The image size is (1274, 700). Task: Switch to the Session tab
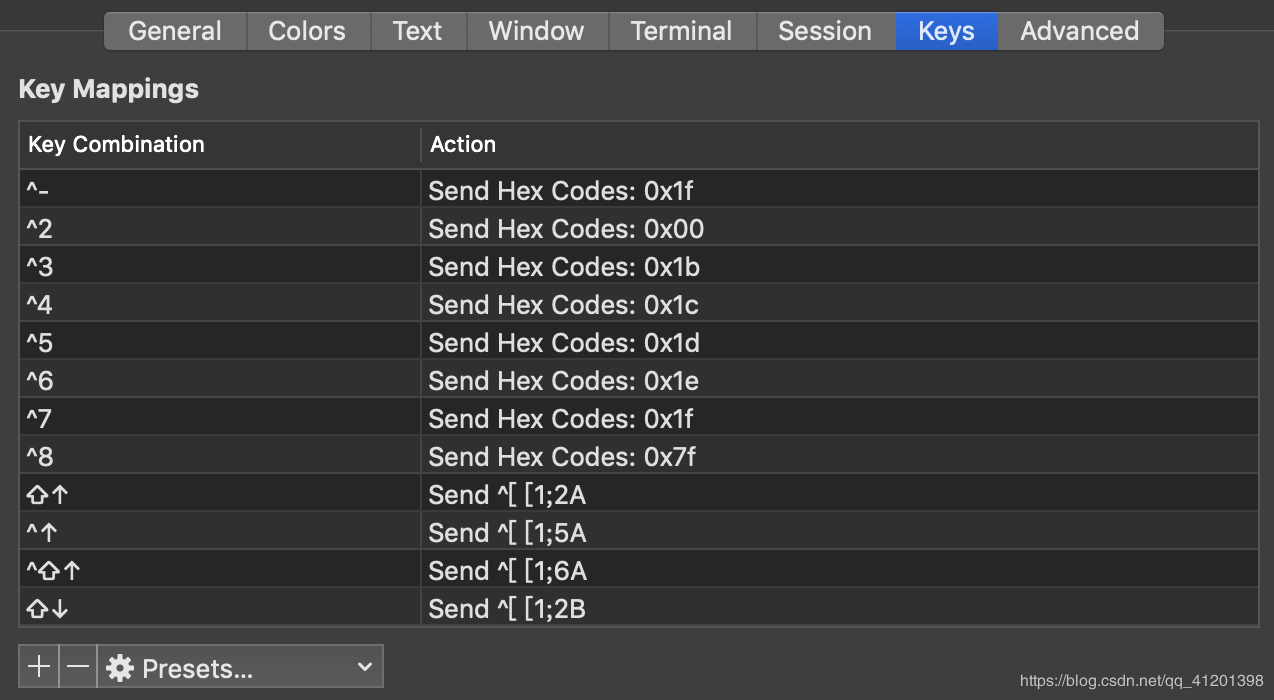[x=825, y=31]
